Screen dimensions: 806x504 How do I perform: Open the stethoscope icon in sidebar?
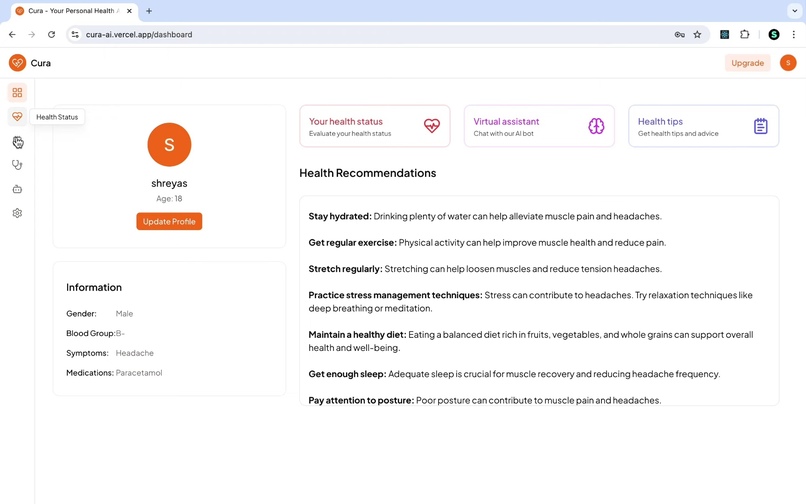pyautogui.click(x=17, y=165)
